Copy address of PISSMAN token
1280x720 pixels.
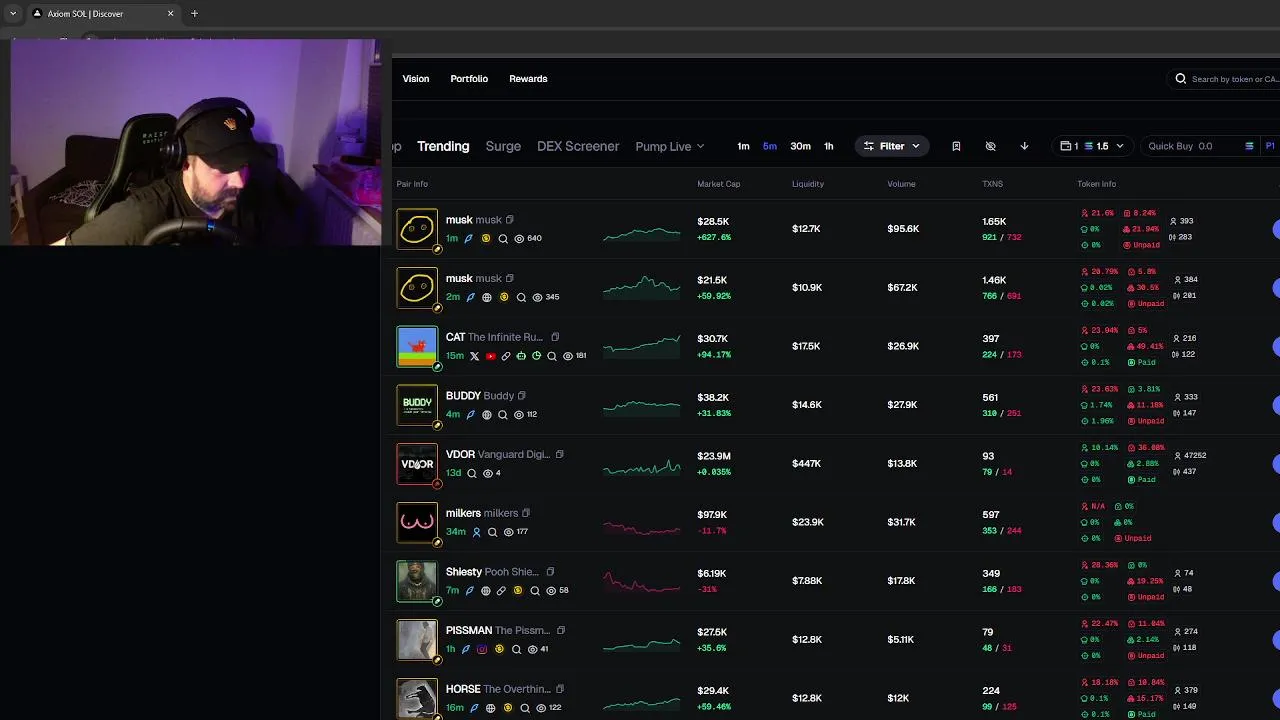click(561, 631)
